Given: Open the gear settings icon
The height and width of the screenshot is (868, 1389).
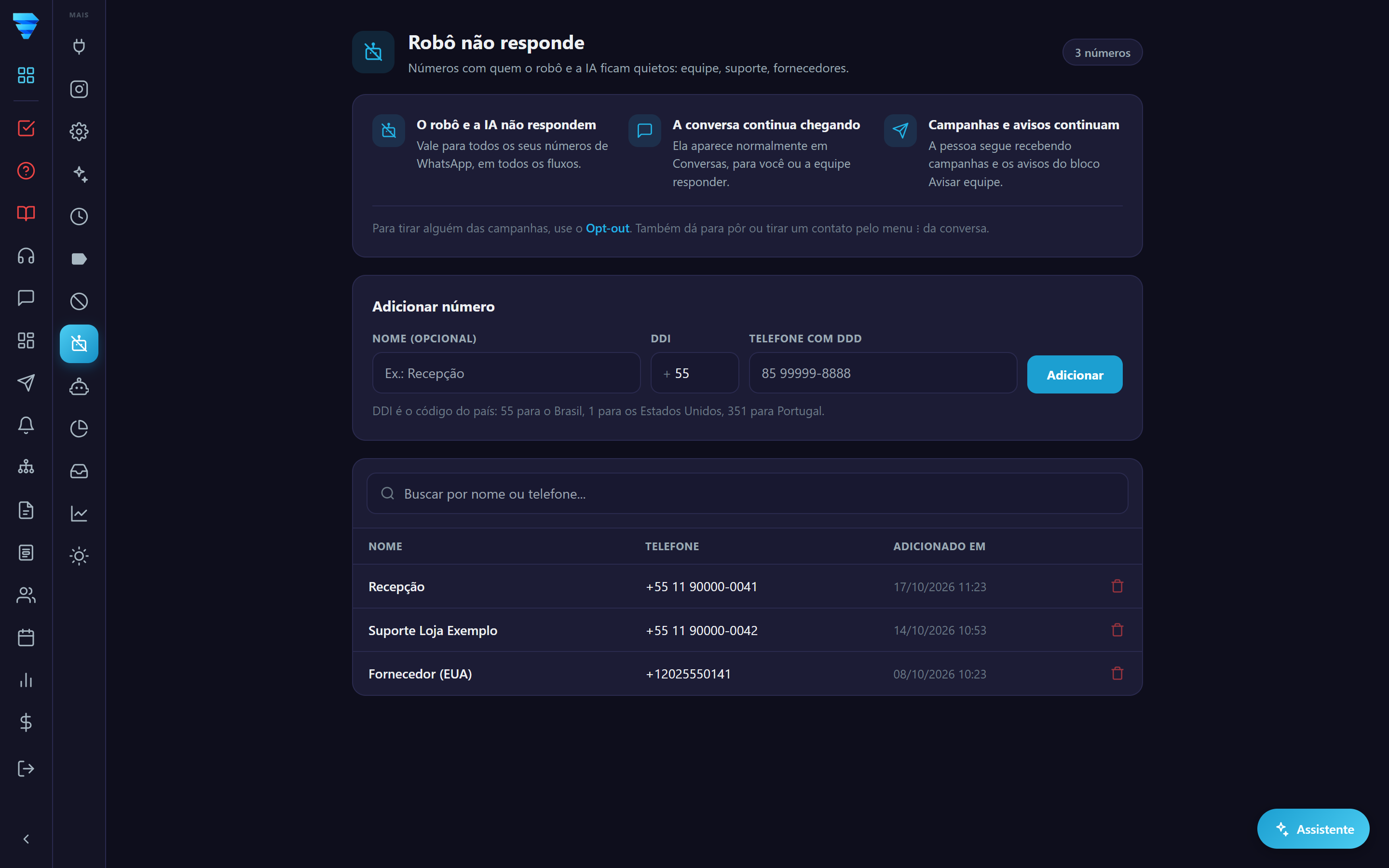Looking at the screenshot, I should tap(79, 132).
